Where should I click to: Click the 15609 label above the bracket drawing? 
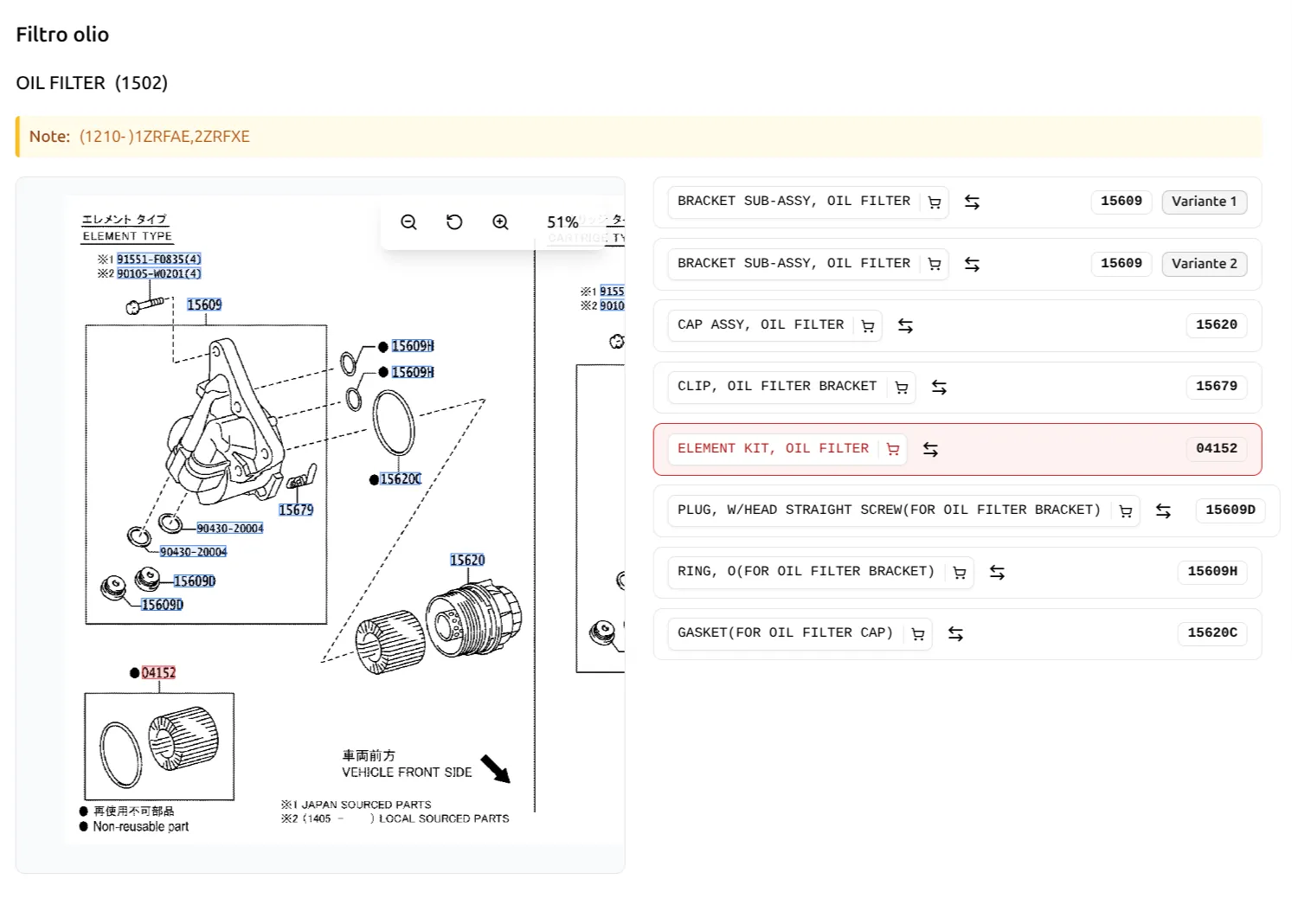204,305
